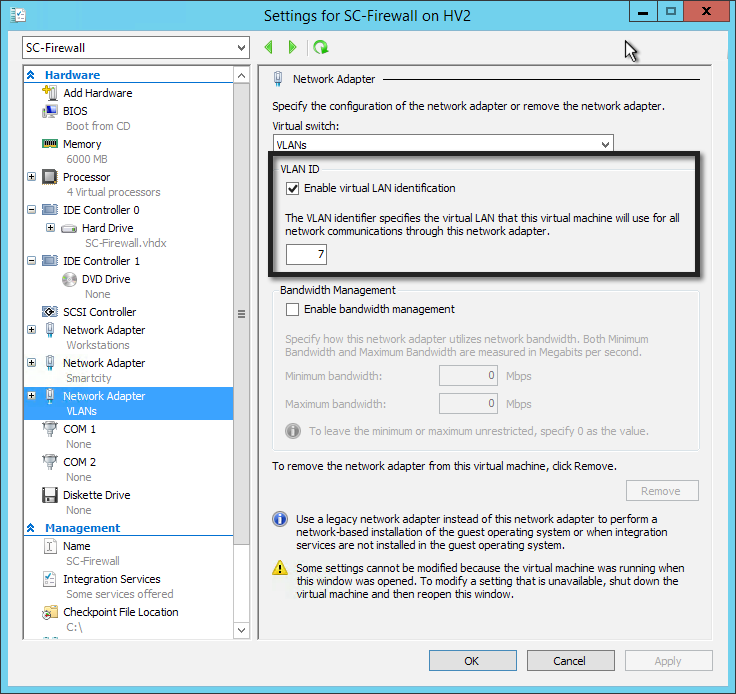Click the hardware list scroll up arrow
Screen dimensions: 736x694
241,75
